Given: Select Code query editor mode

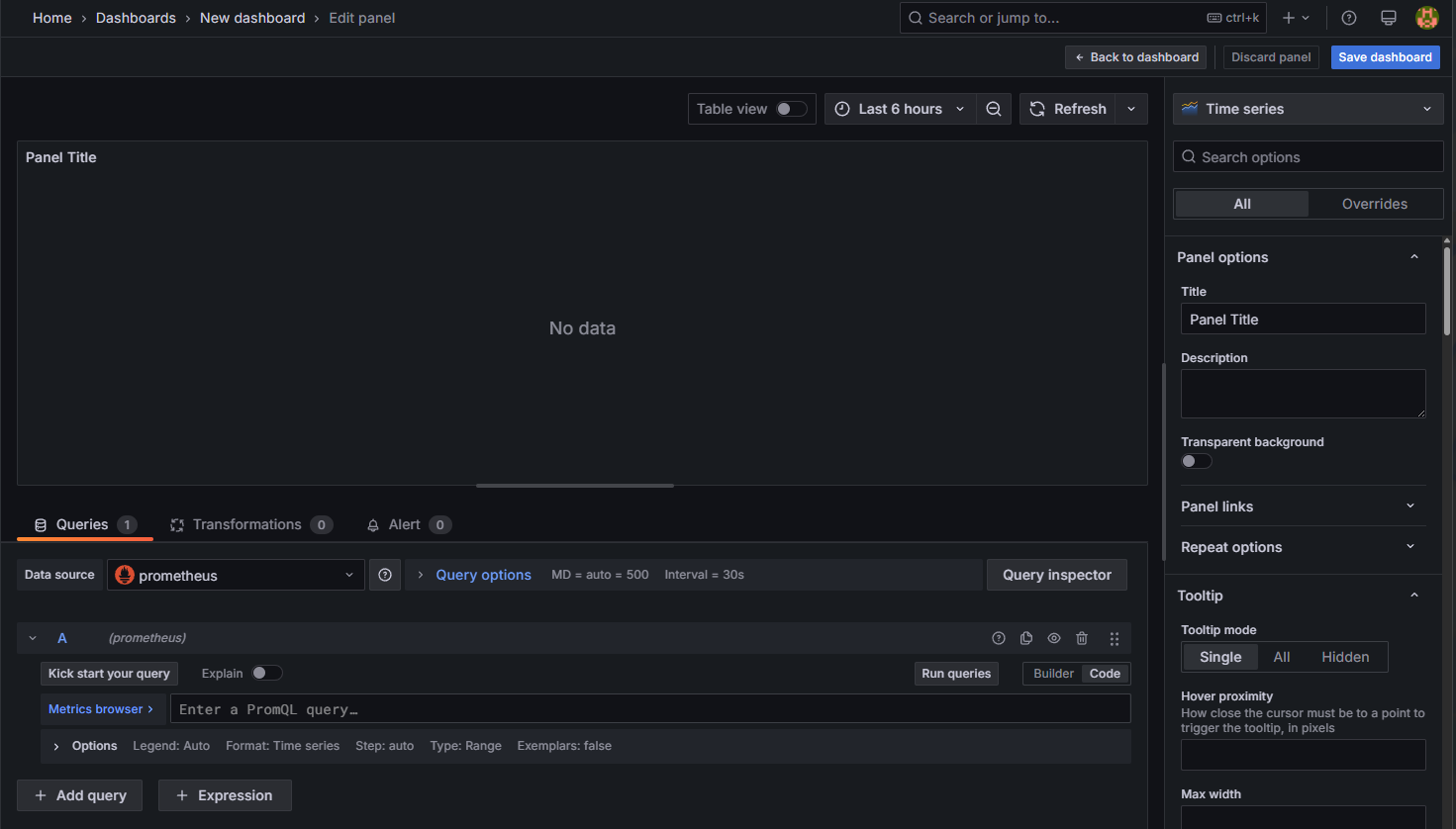Looking at the screenshot, I should (1105, 674).
